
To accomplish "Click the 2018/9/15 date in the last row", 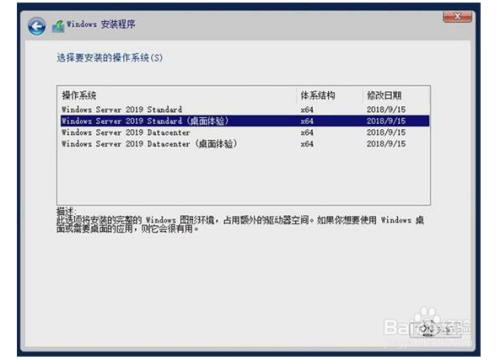I will pyautogui.click(x=386, y=144).
